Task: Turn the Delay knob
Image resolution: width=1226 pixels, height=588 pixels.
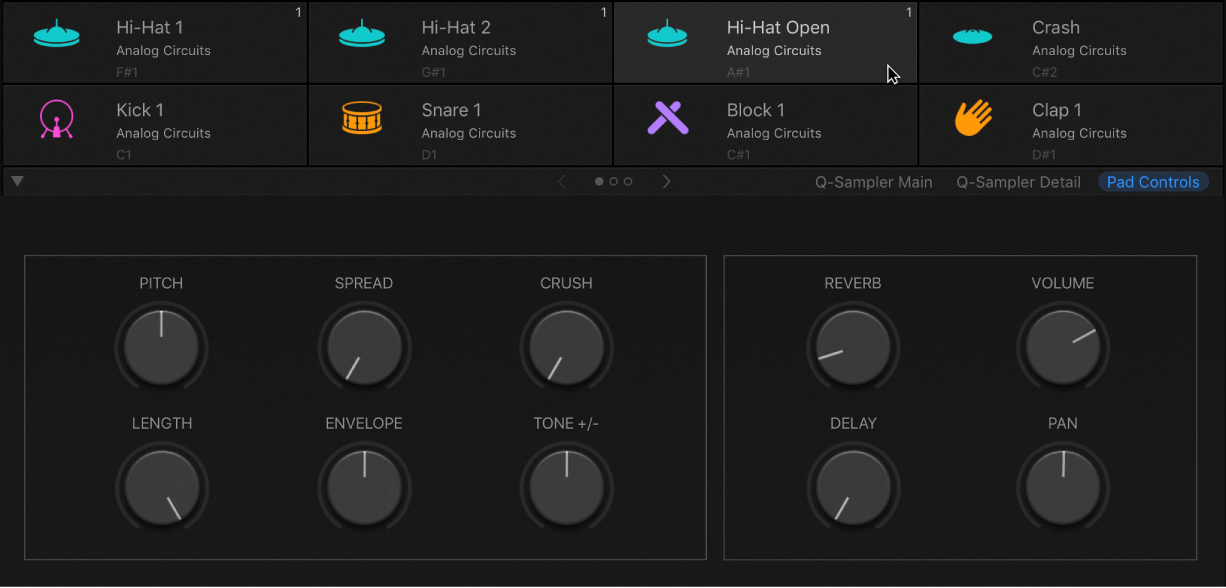Action: (853, 487)
